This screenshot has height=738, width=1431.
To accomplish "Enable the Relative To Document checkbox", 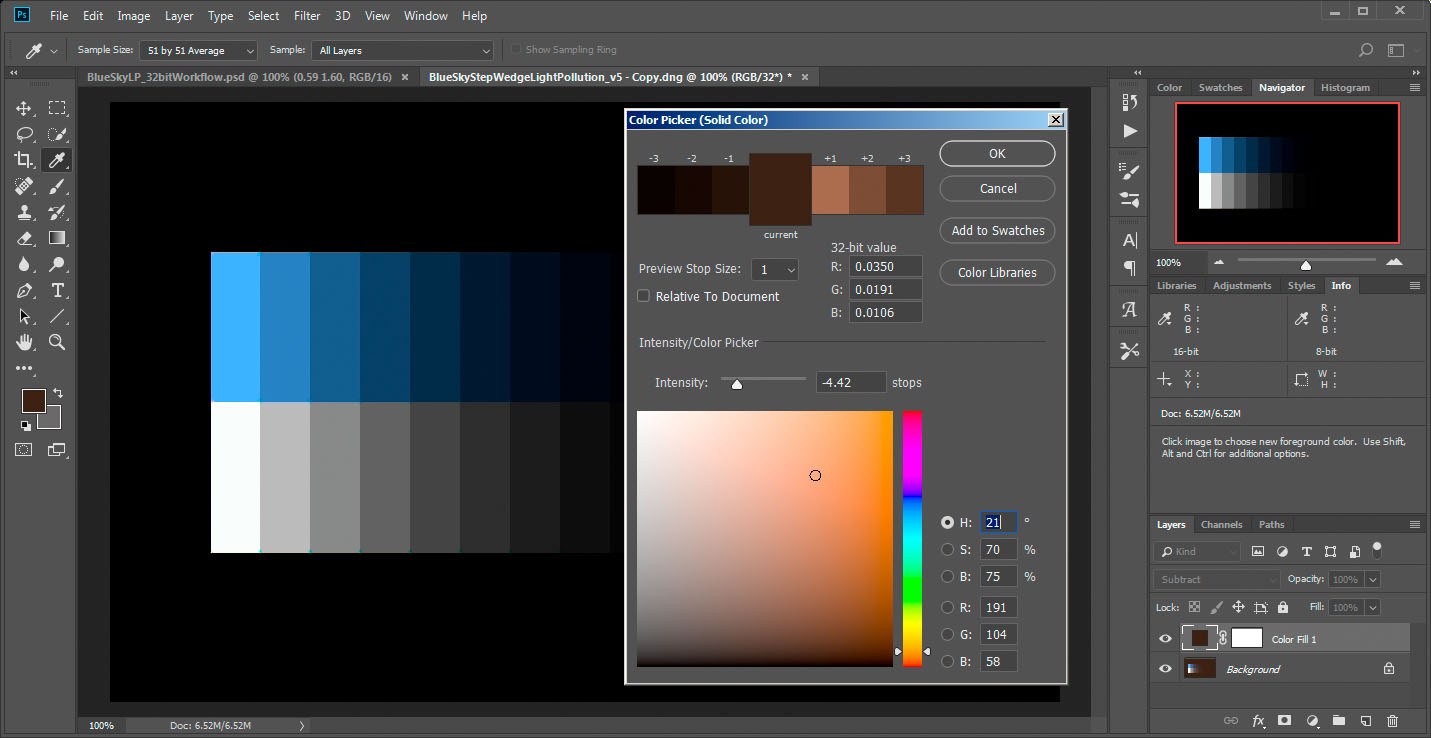I will click(645, 296).
